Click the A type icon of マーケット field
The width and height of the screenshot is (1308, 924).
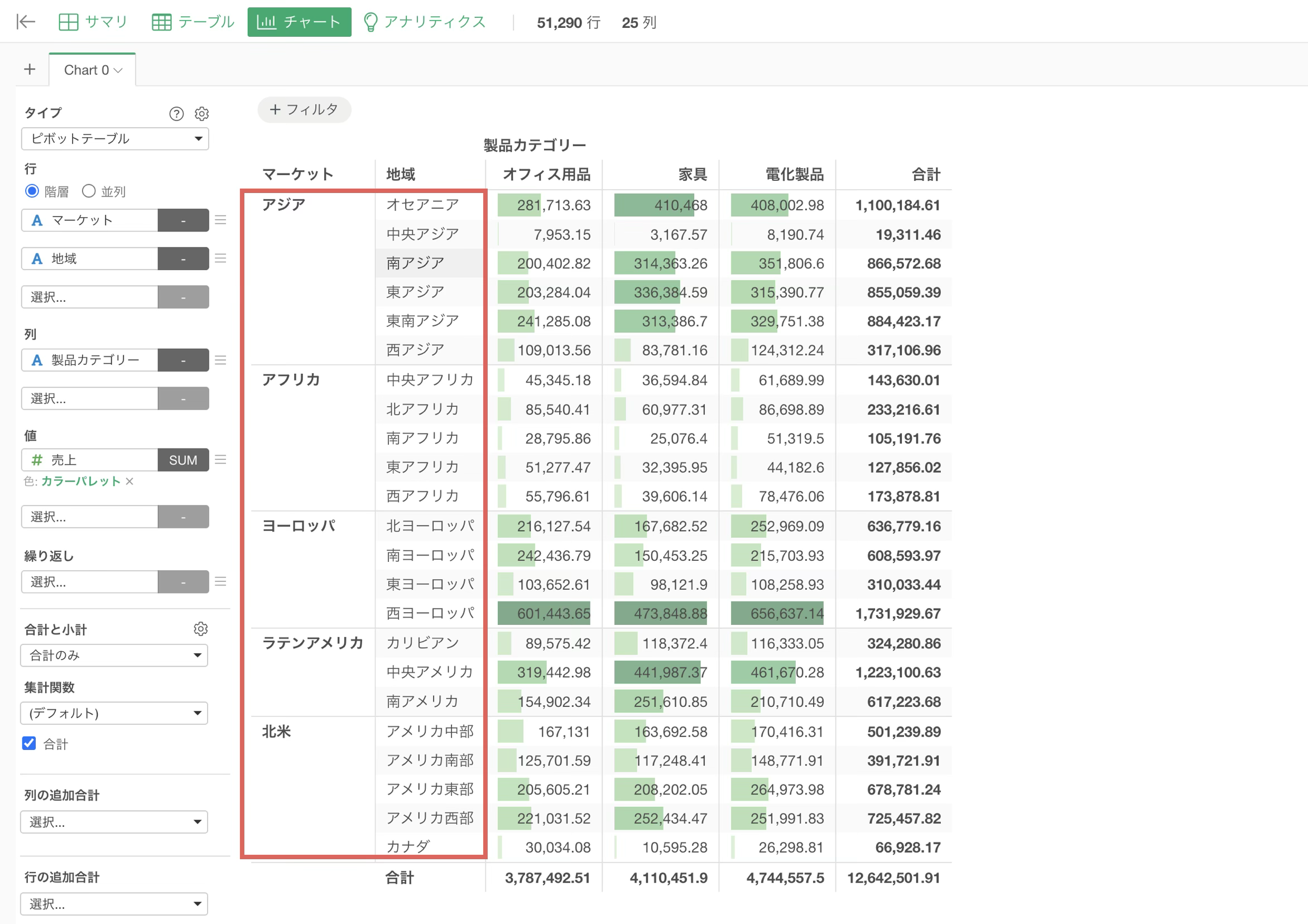(x=37, y=220)
